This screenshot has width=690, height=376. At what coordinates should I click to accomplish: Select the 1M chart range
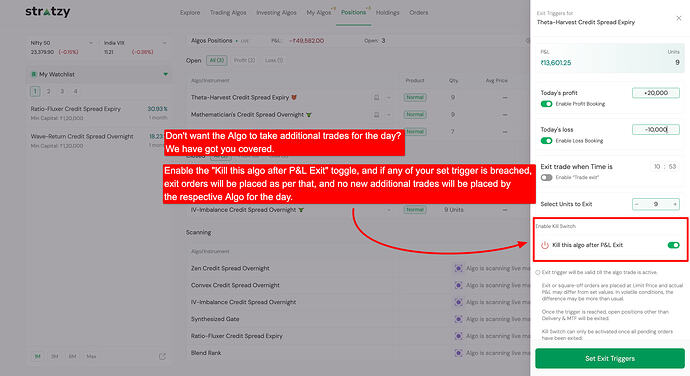[x=37, y=356]
